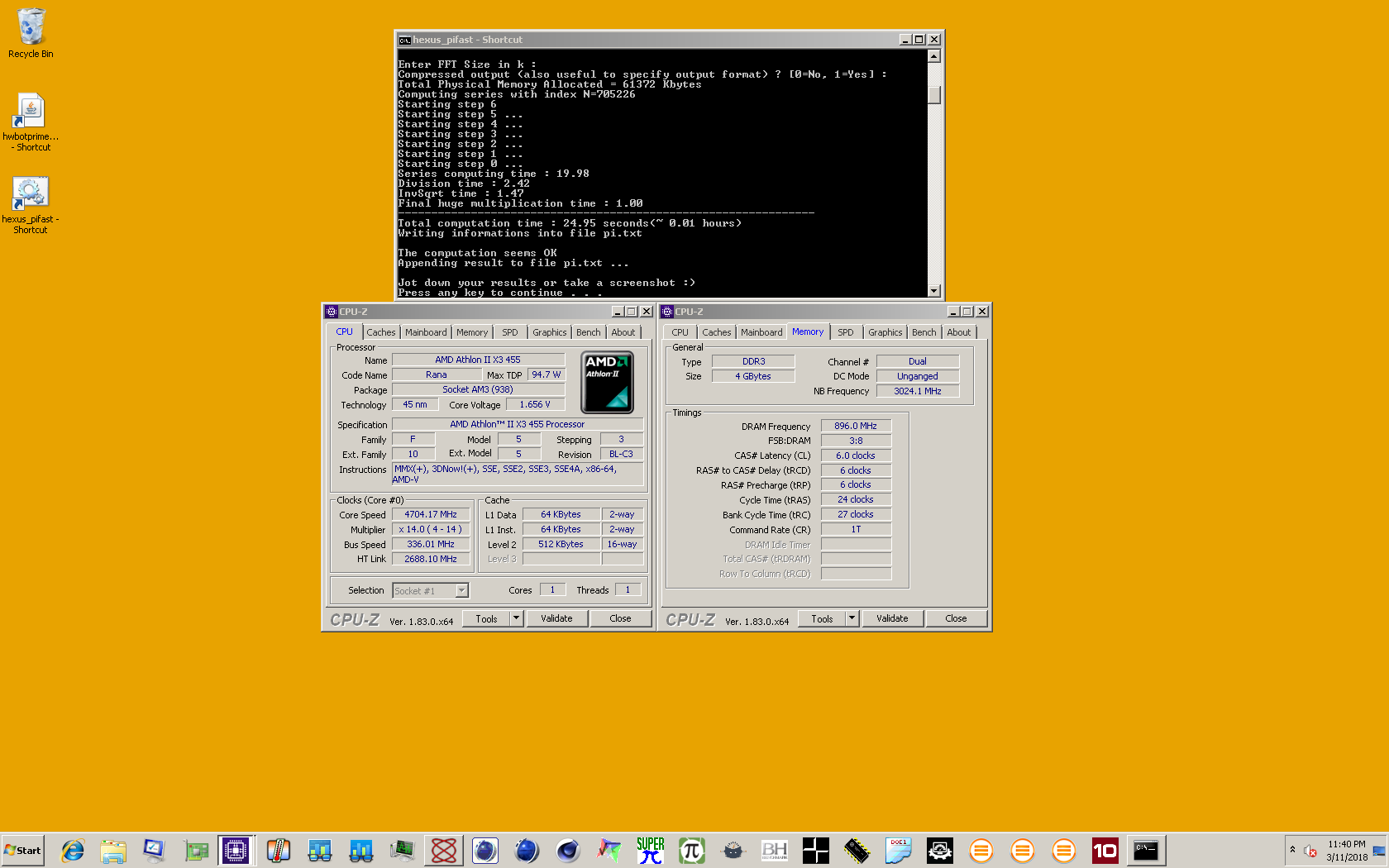This screenshot has height=868, width=1389.
Task: Open the BH Benchmark taskbar icon
Action: [x=775, y=850]
